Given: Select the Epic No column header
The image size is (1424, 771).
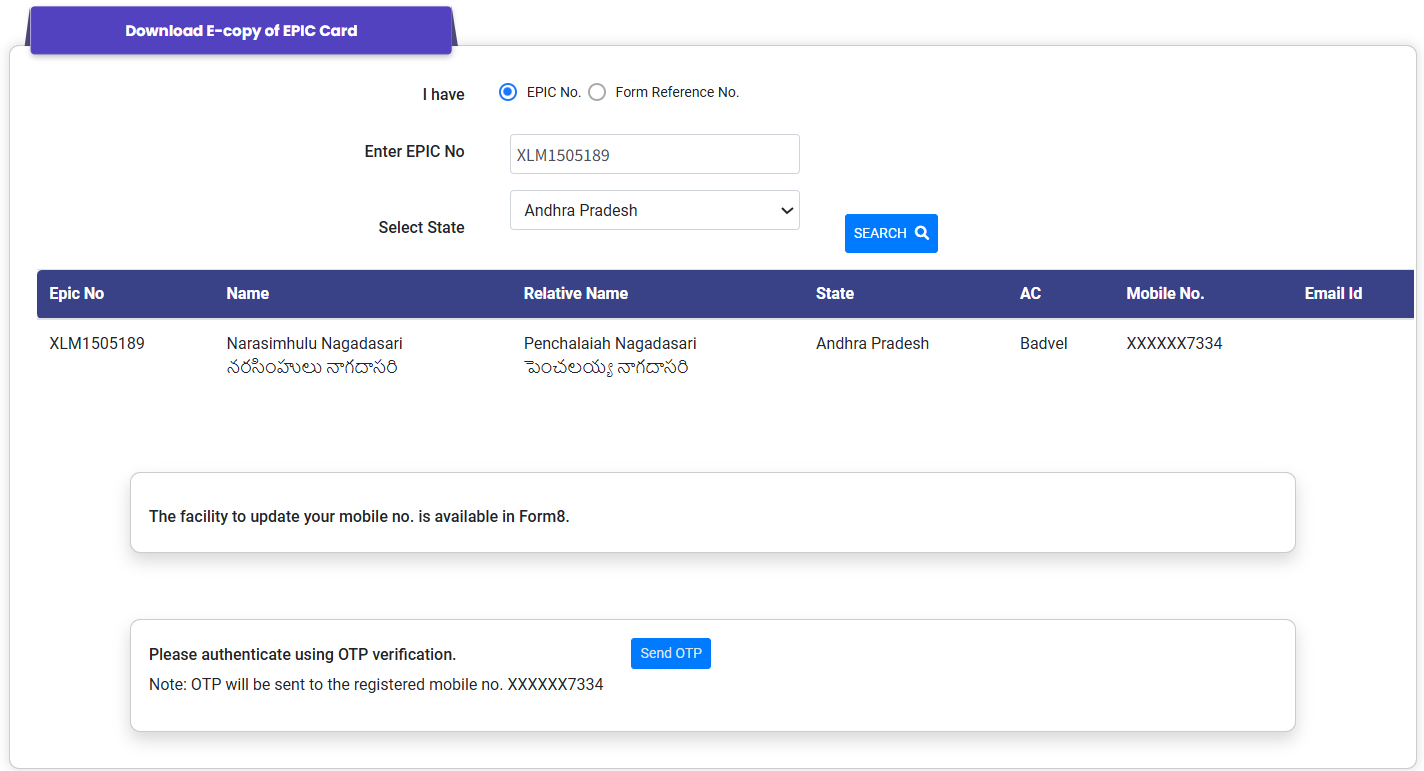Looking at the screenshot, I should 77,293.
